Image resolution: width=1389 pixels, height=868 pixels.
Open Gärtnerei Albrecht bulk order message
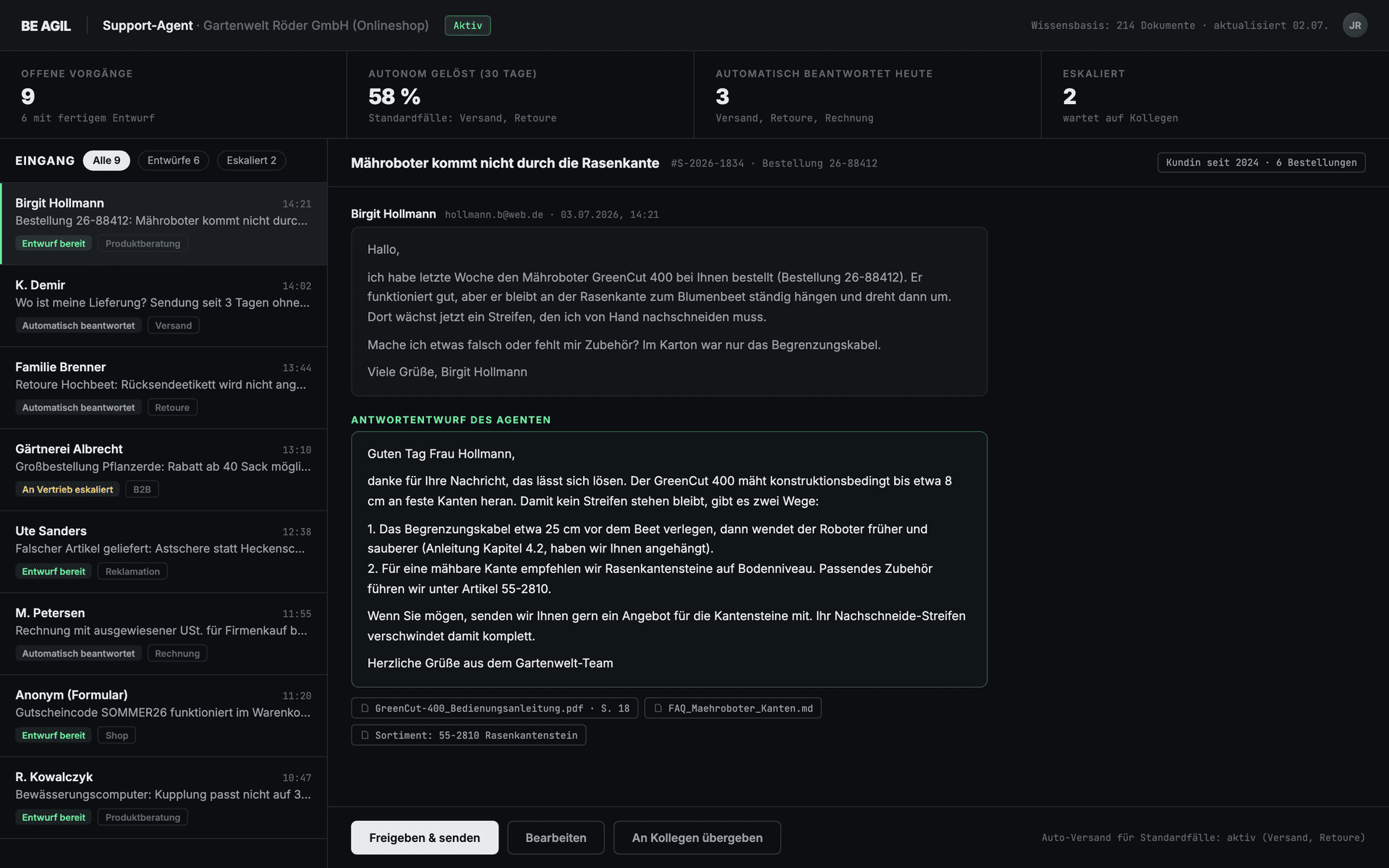(163, 469)
